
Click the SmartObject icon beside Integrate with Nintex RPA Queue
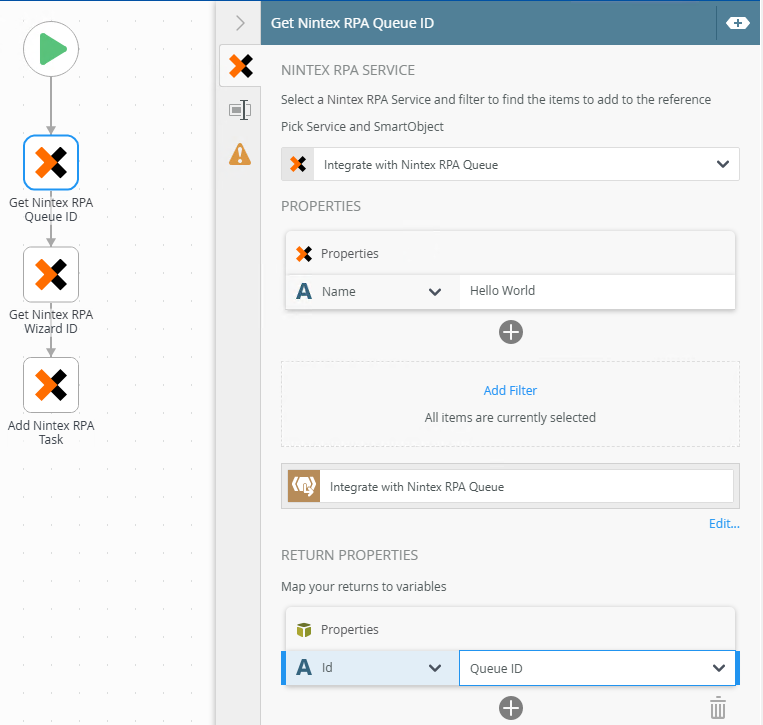click(x=303, y=487)
